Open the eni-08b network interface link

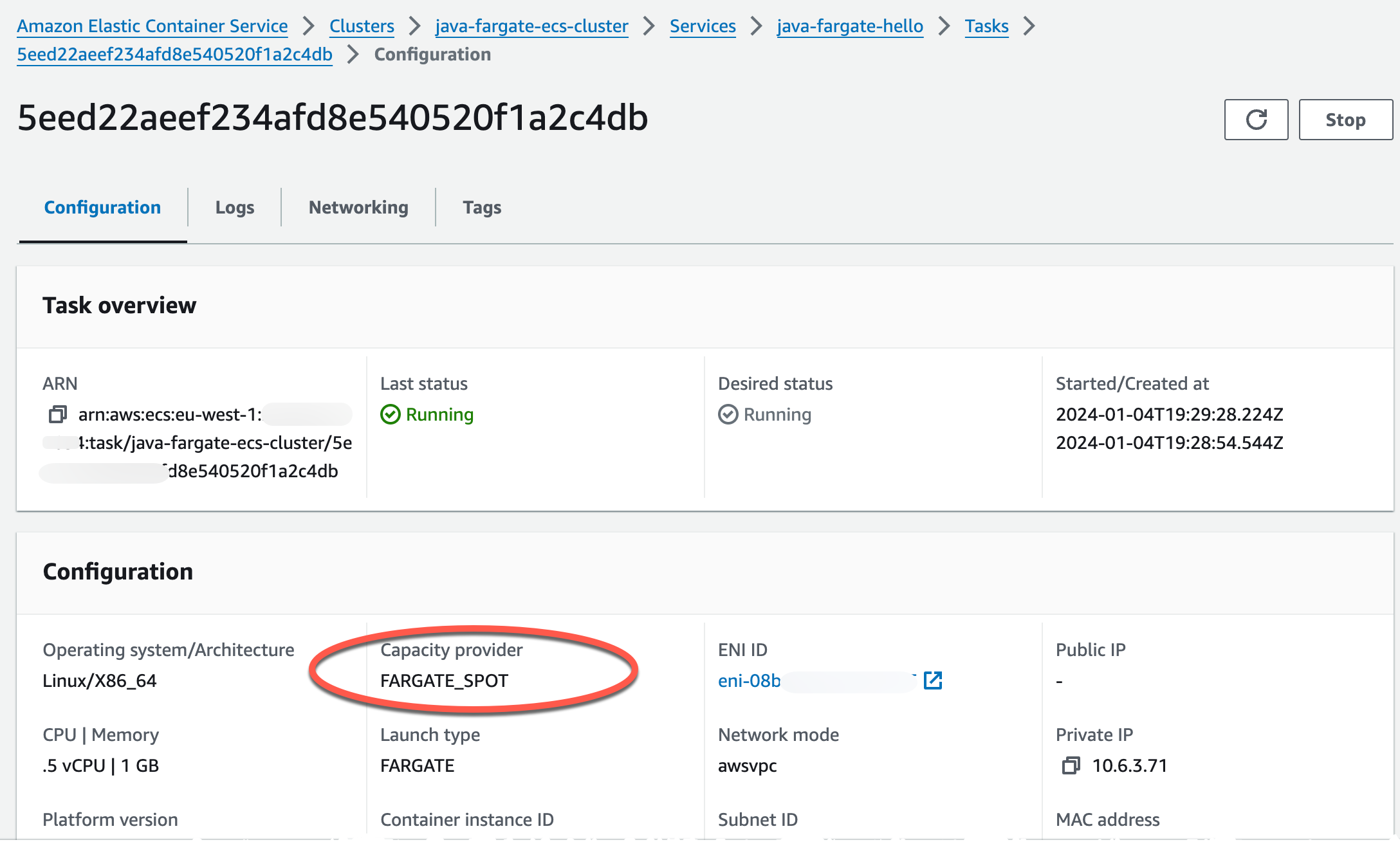(750, 680)
